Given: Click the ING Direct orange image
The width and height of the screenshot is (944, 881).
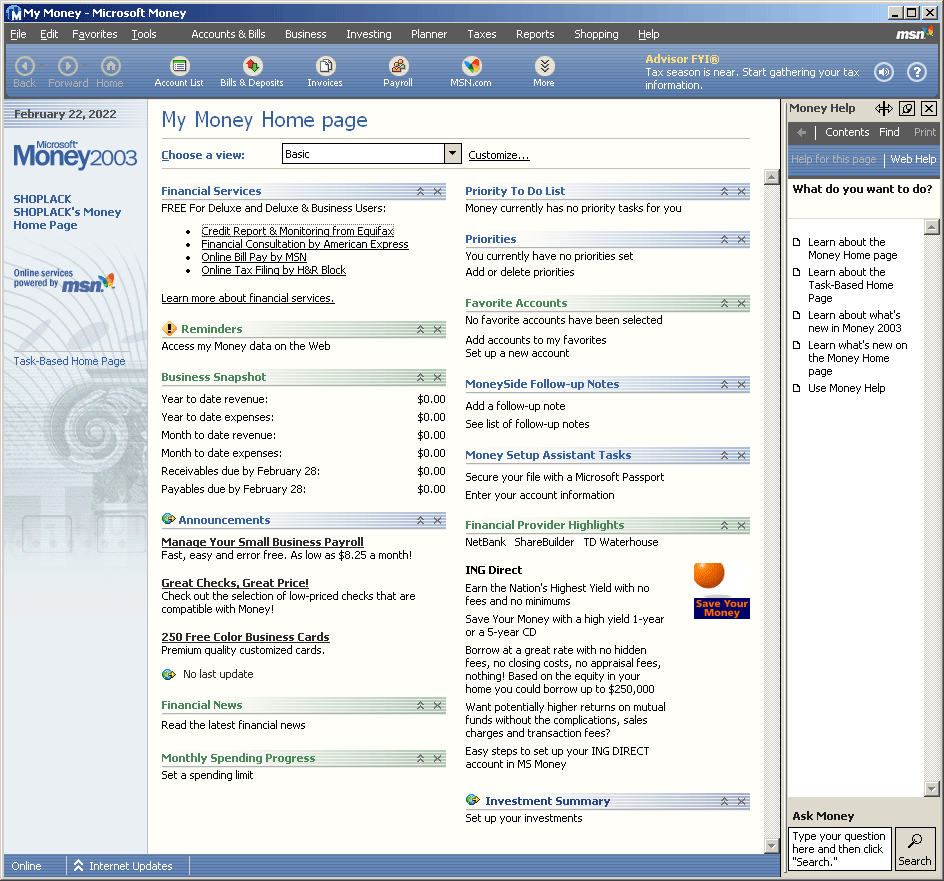Looking at the screenshot, I should [x=709, y=575].
